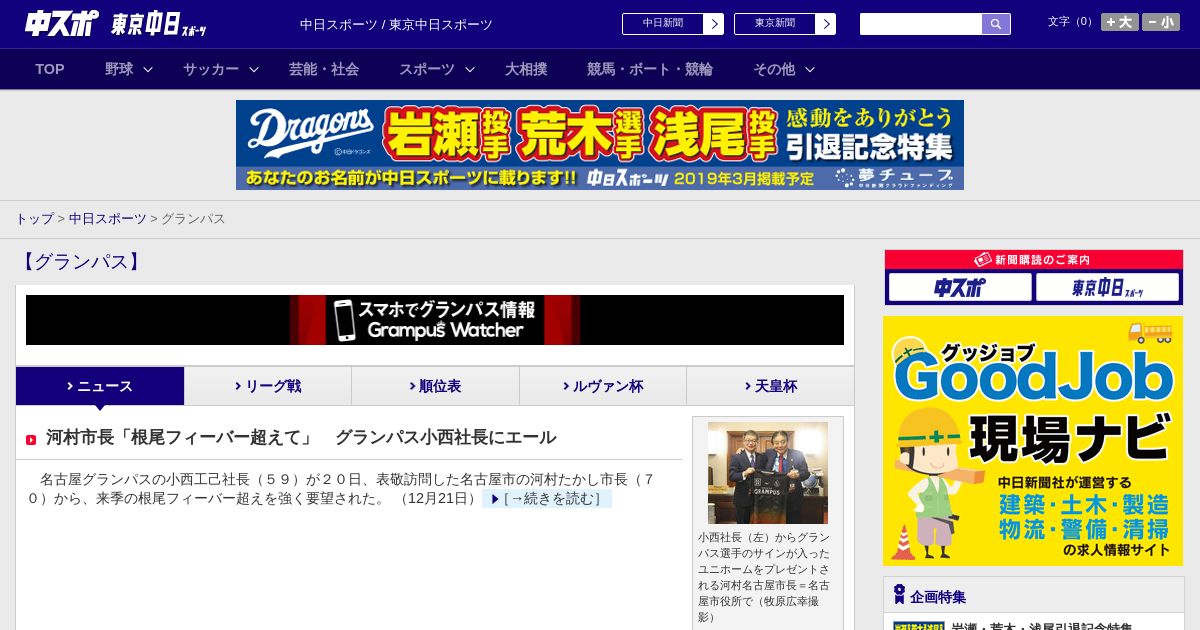
Task: Click 東京中日スポーツ subscription button in sidebar
Action: (x=1107, y=288)
